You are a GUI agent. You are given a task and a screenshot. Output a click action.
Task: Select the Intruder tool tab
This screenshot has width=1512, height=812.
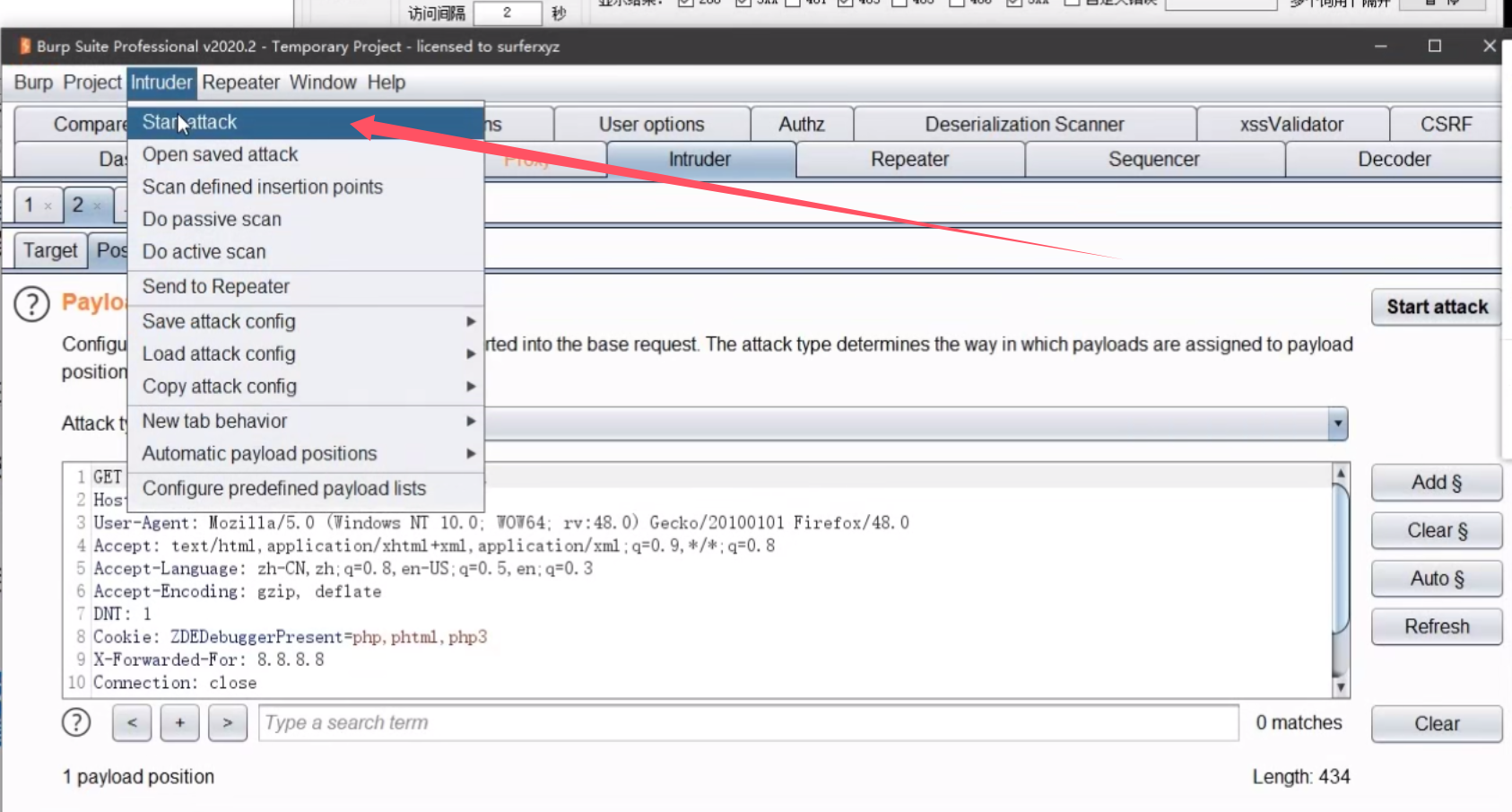(x=700, y=160)
